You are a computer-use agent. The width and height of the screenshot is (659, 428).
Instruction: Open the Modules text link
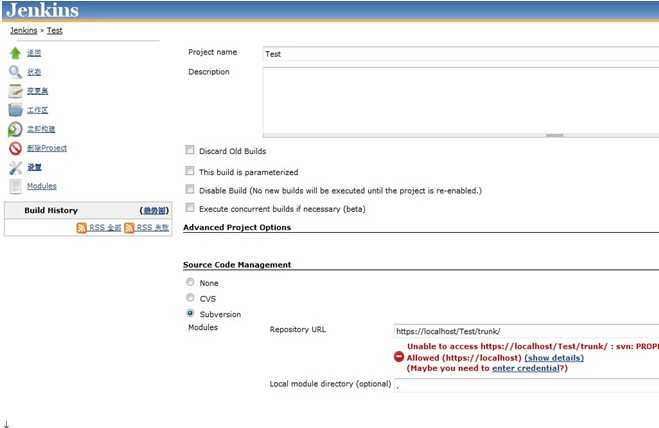pyautogui.click(x=42, y=186)
